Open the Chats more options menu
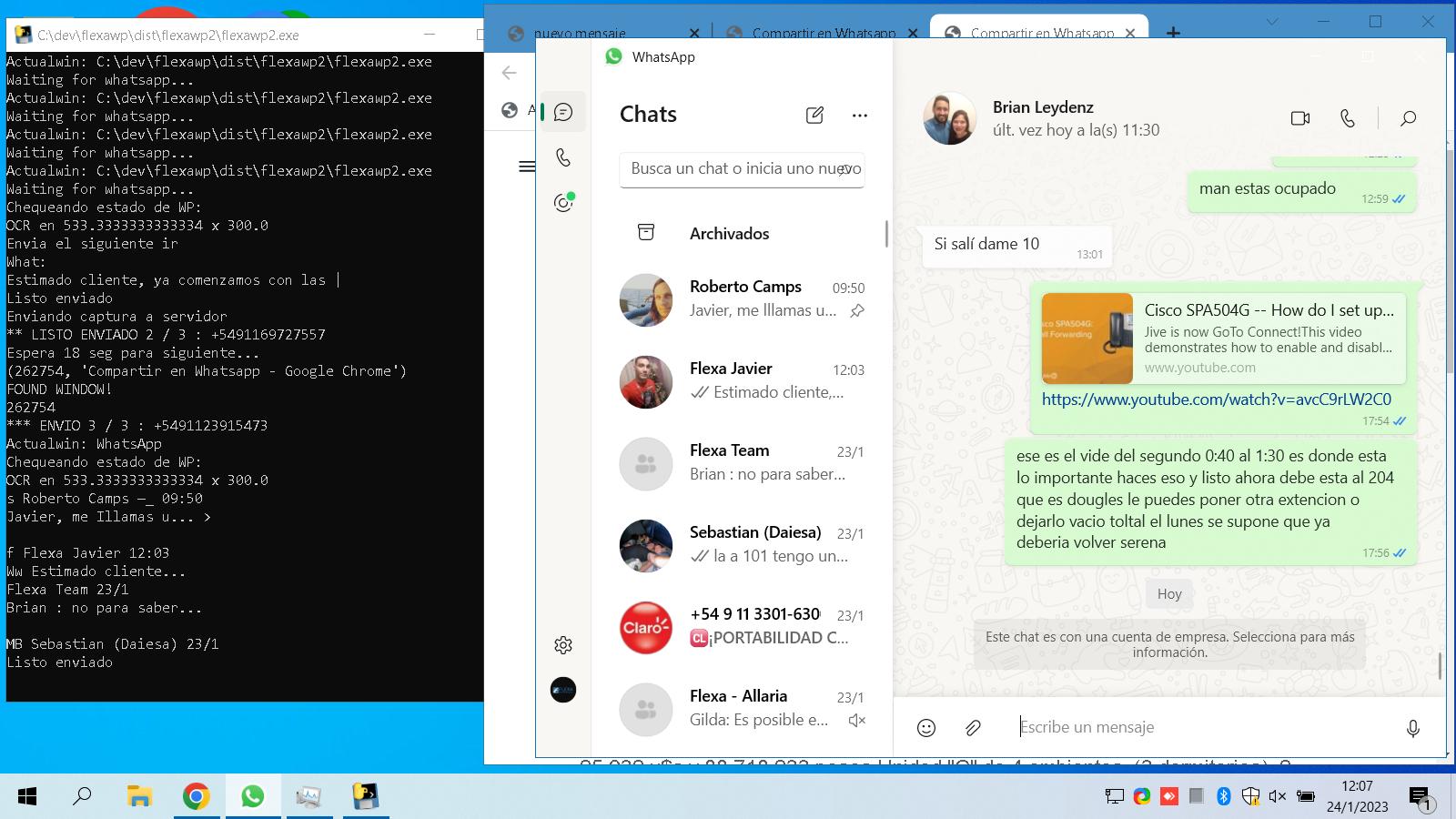1456x819 pixels. pyautogui.click(x=860, y=115)
